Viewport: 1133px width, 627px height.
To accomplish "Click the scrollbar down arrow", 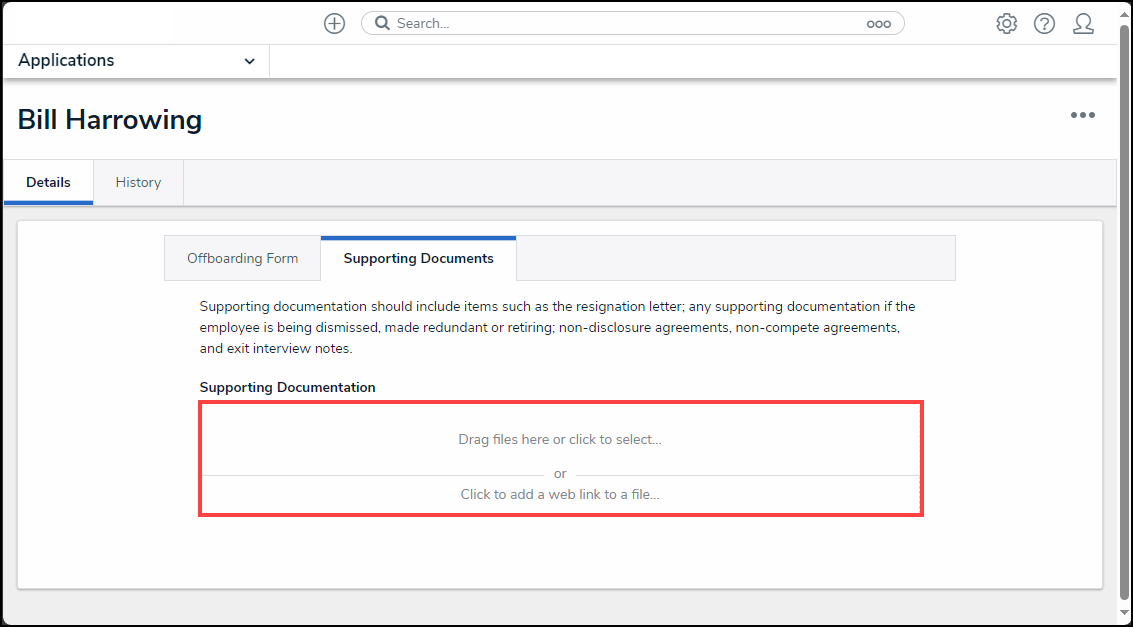I will coord(1125,614).
